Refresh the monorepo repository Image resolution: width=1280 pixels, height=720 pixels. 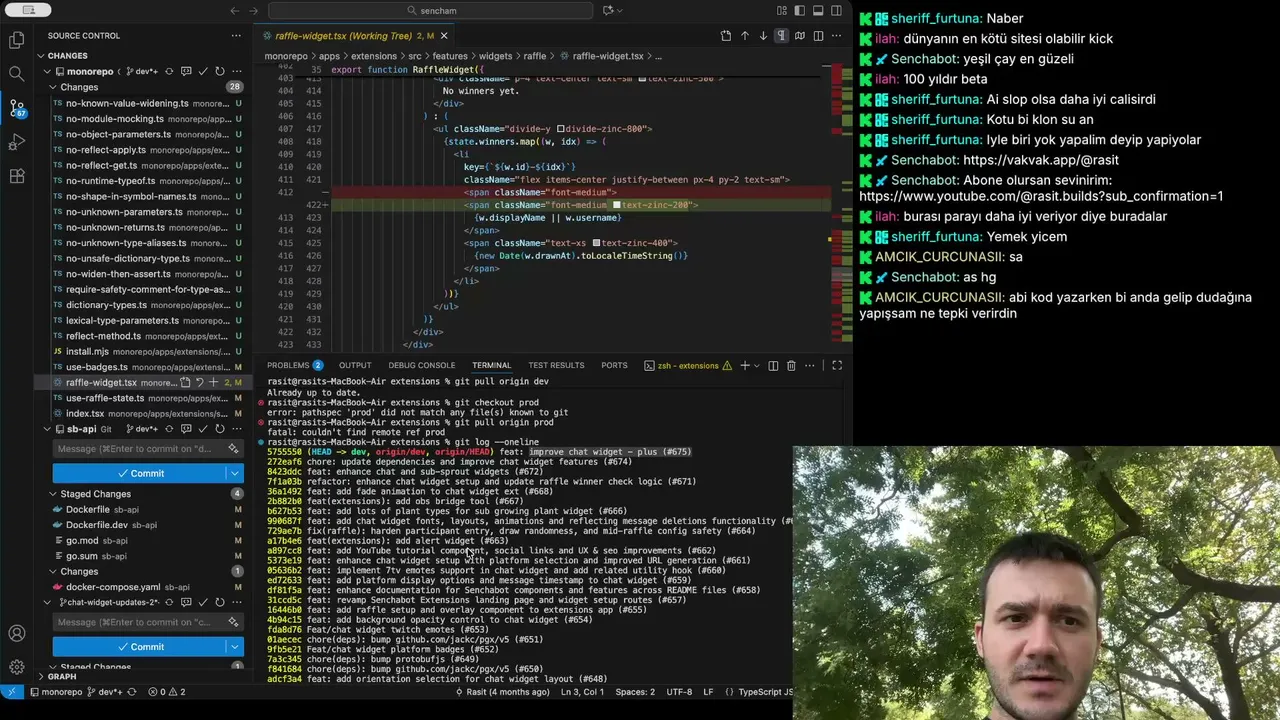pos(220,72)
